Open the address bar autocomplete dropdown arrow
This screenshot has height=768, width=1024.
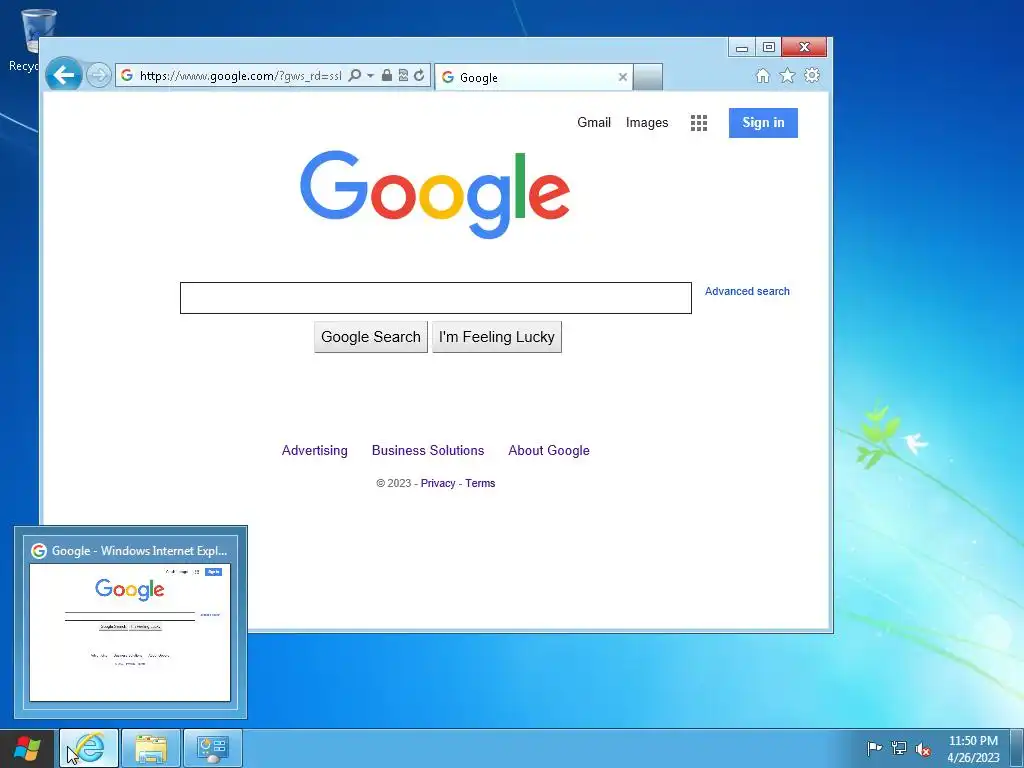pyautogui.click(x=370, y=75)
